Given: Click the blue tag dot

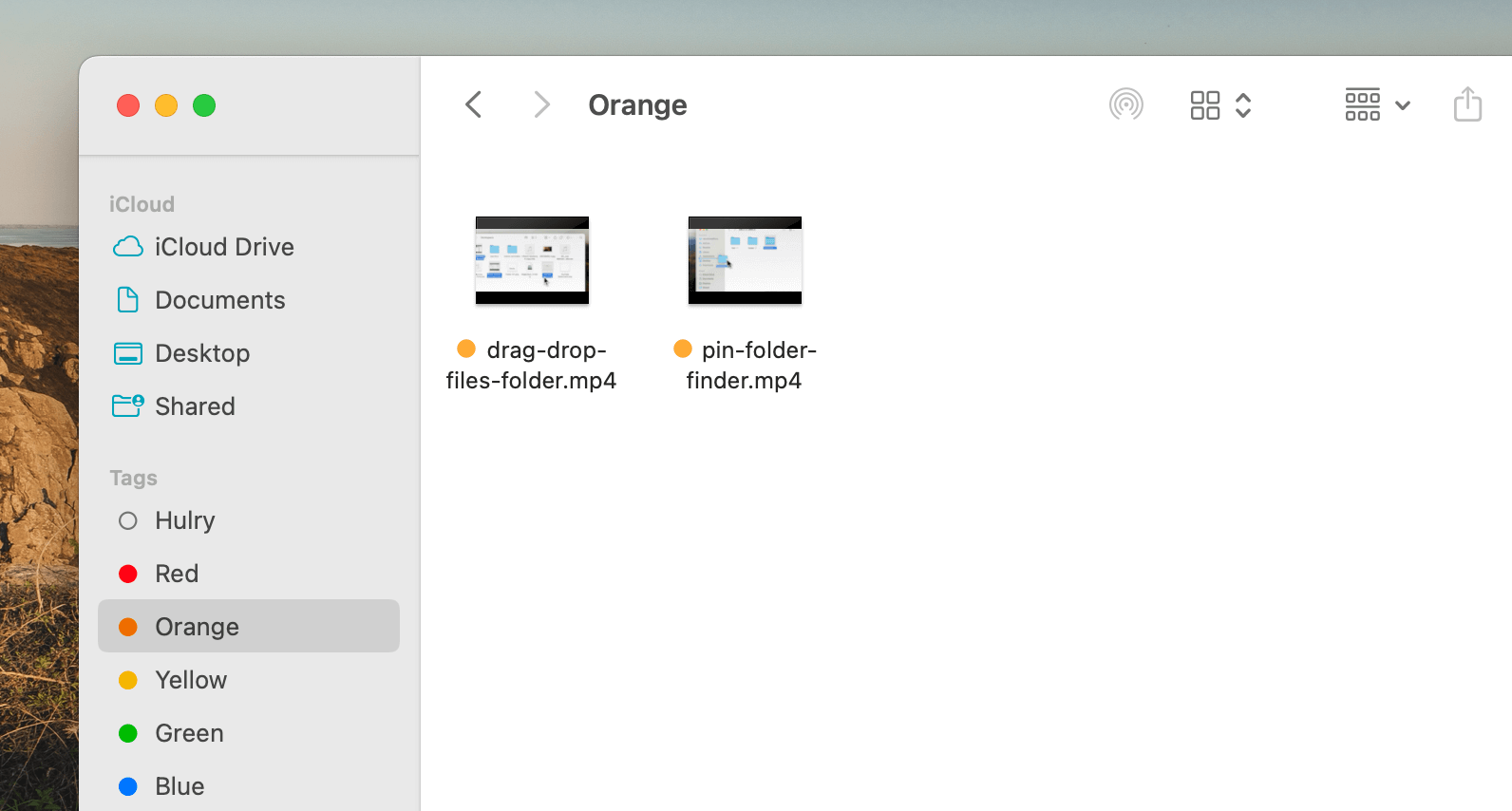Looking at the screenshot, I should tap(128, 786).
